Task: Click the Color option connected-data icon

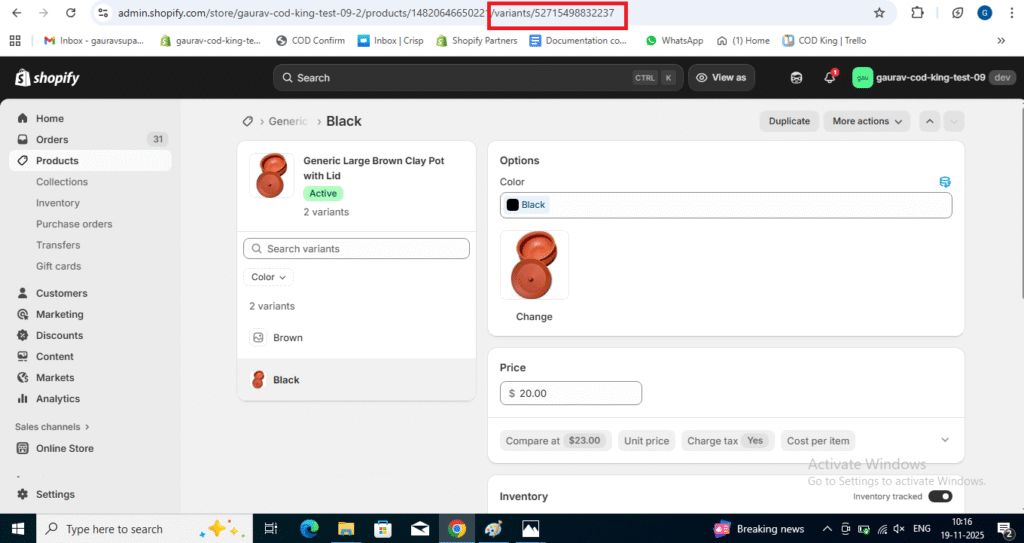Action: click(x=945, y=182)
